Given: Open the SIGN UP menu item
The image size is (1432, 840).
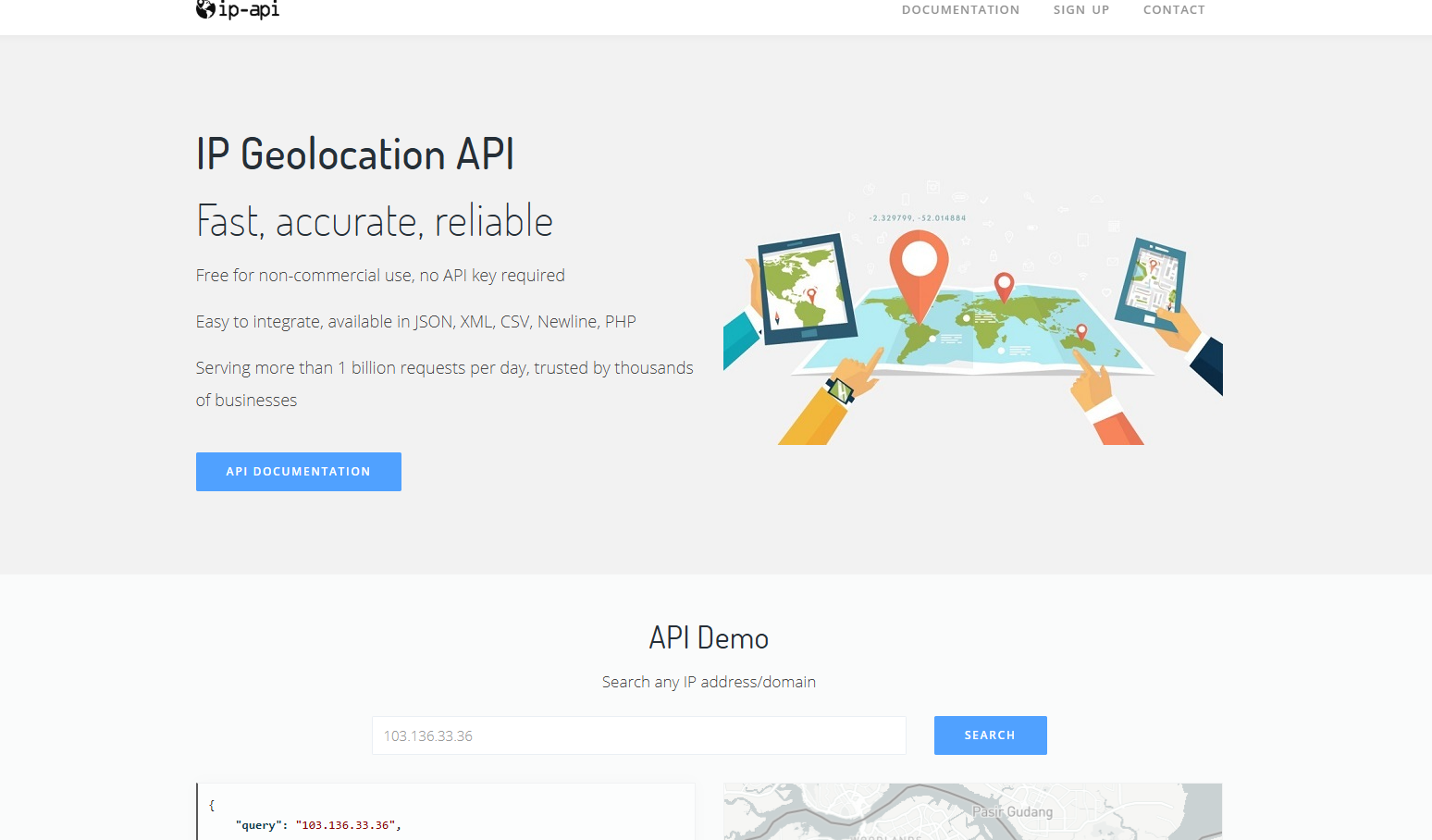Looking at the screenshot, I should click(x=1080, y=10).
